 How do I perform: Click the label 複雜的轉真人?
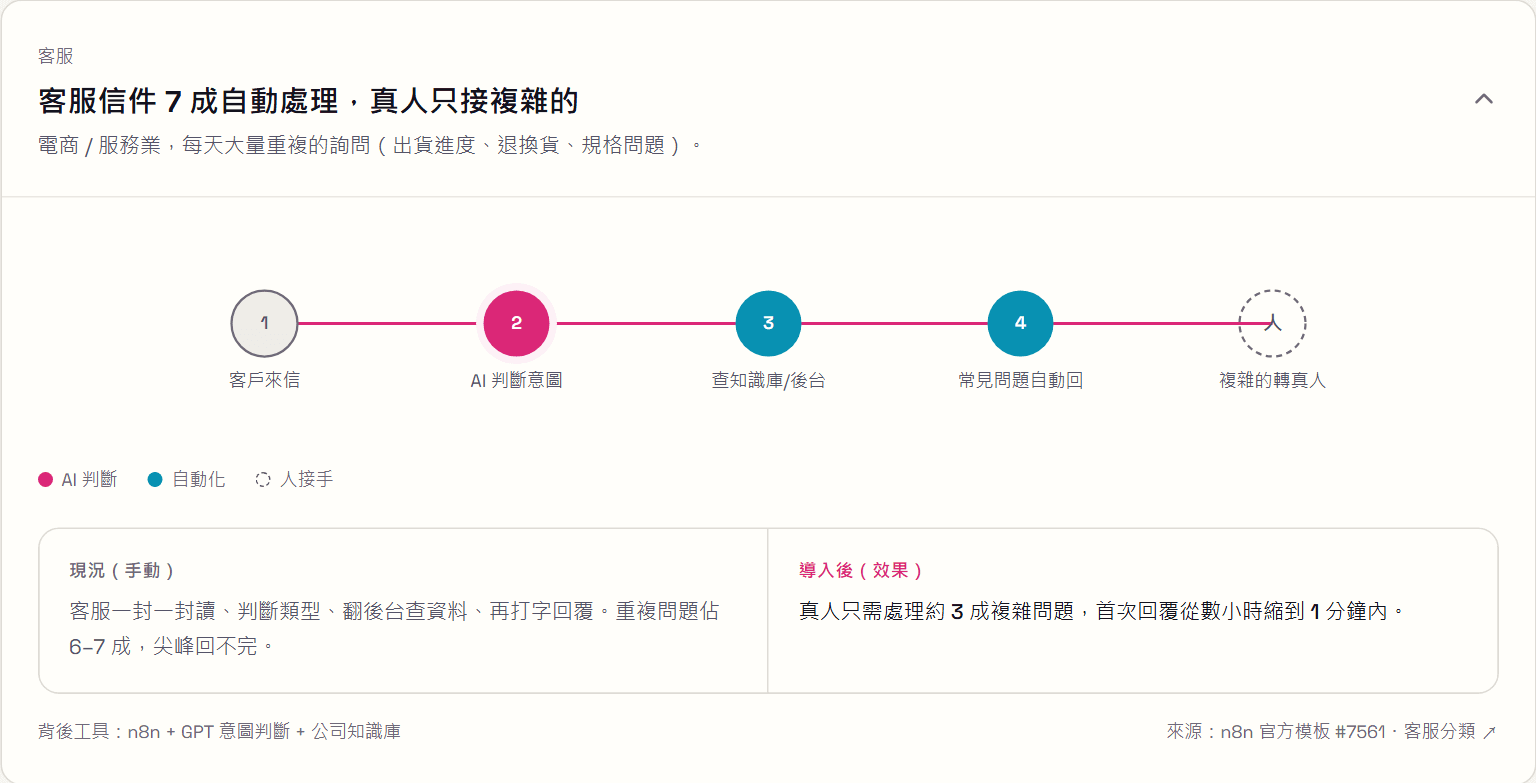[x=1272, y=380]
